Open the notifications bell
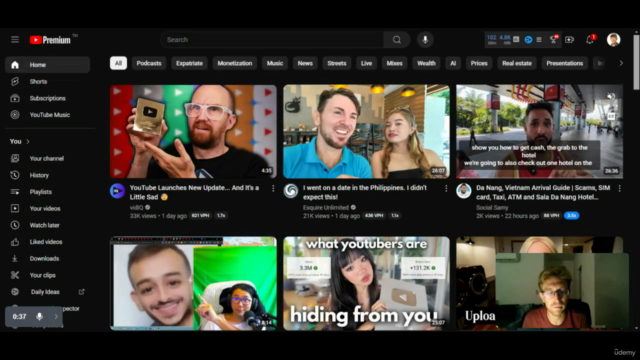The height and width of the screenshot is (360, 640). point(590,40)
